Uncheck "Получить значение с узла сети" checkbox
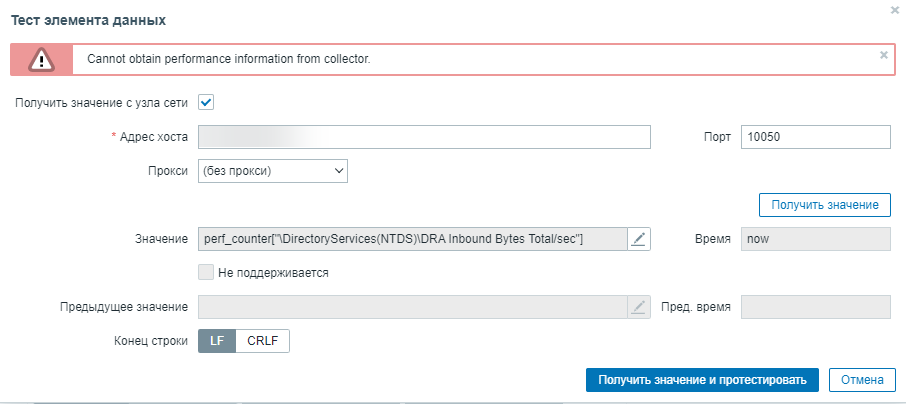 [x=207, y=102]
